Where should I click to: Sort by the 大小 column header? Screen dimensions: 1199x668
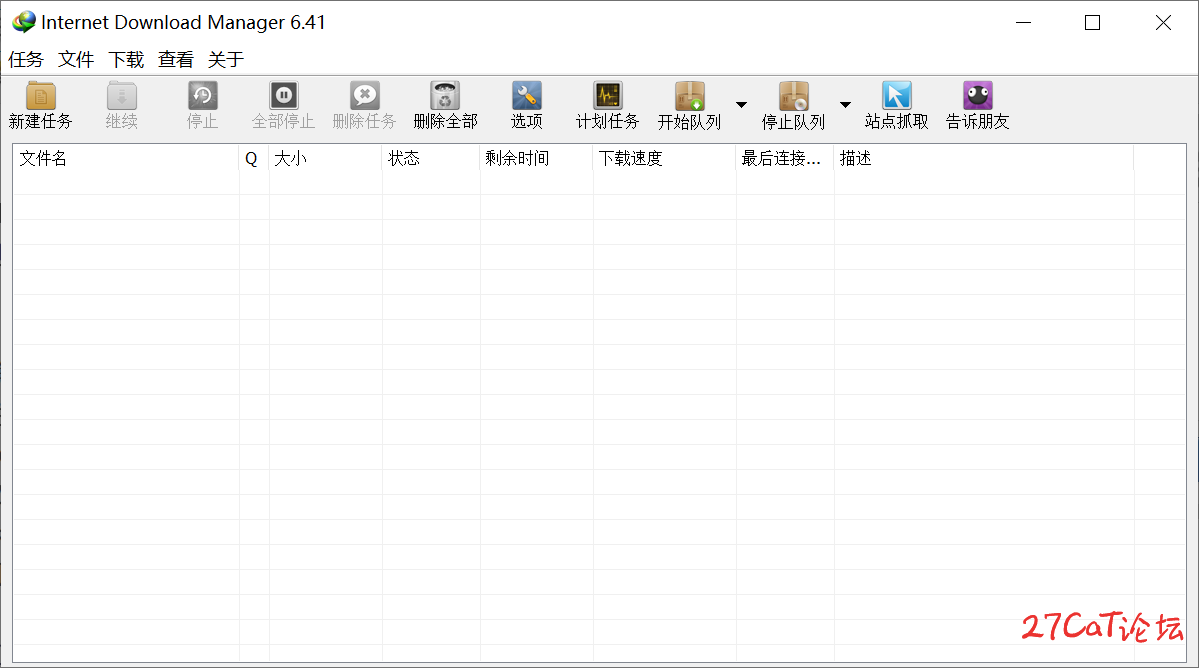pos(325,158)
